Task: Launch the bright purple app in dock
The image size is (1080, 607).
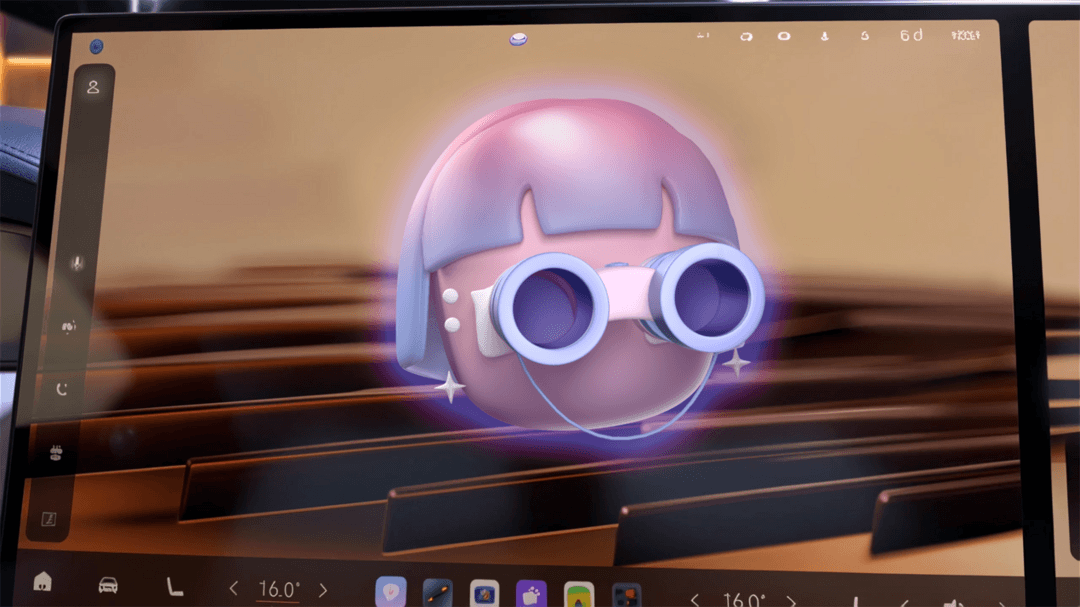Action: 531,595
